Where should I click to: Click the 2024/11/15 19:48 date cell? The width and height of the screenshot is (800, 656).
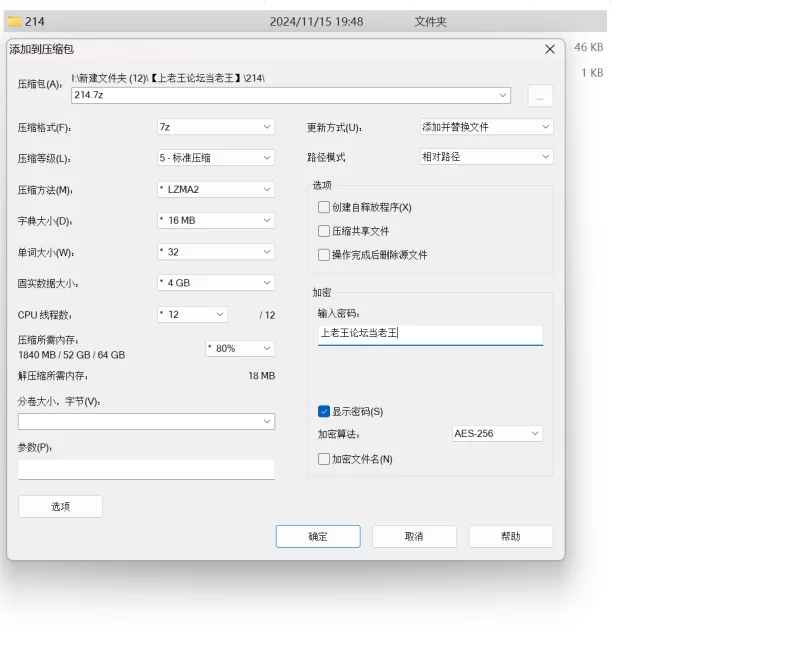point(316,22)
